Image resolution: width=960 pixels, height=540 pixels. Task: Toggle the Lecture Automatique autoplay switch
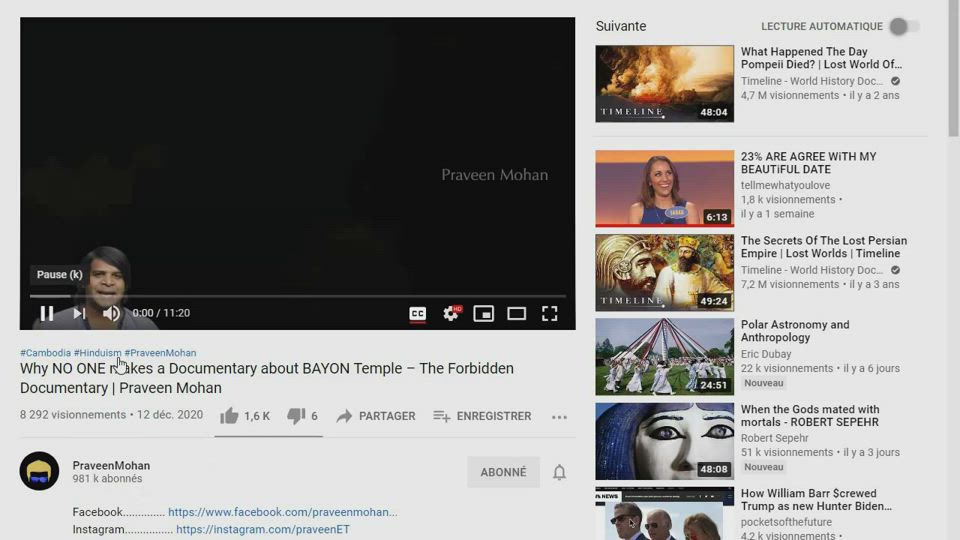(x=903, y=27)
